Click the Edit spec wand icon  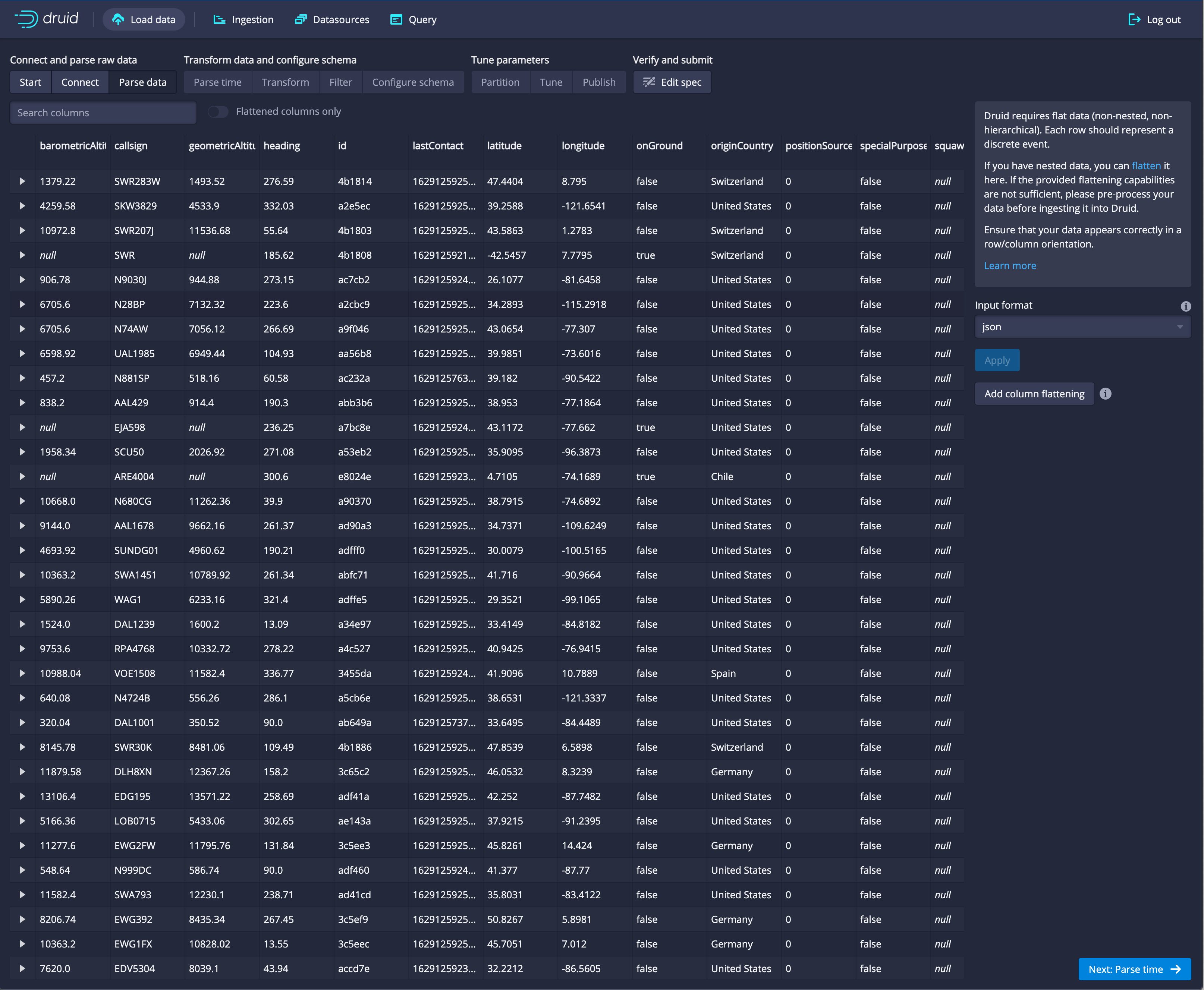(649, 82)
